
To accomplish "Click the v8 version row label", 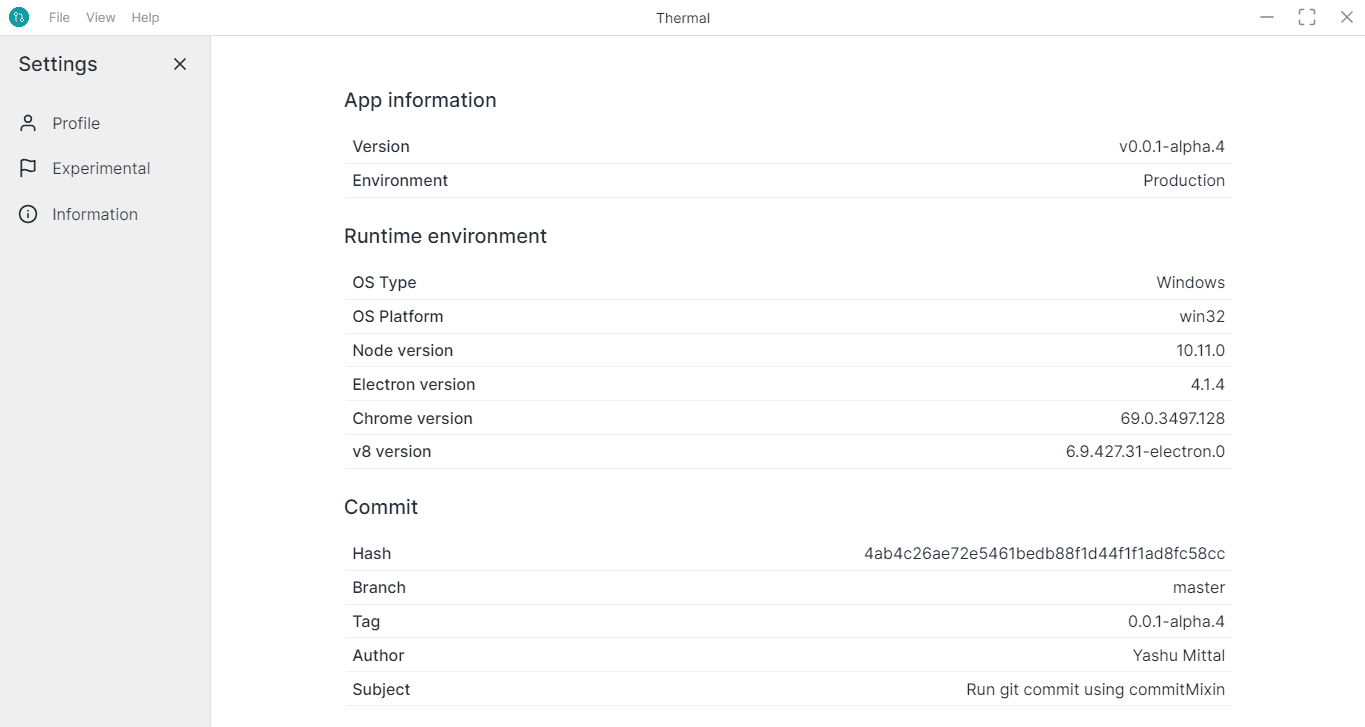I will click(x=392, y=451).
